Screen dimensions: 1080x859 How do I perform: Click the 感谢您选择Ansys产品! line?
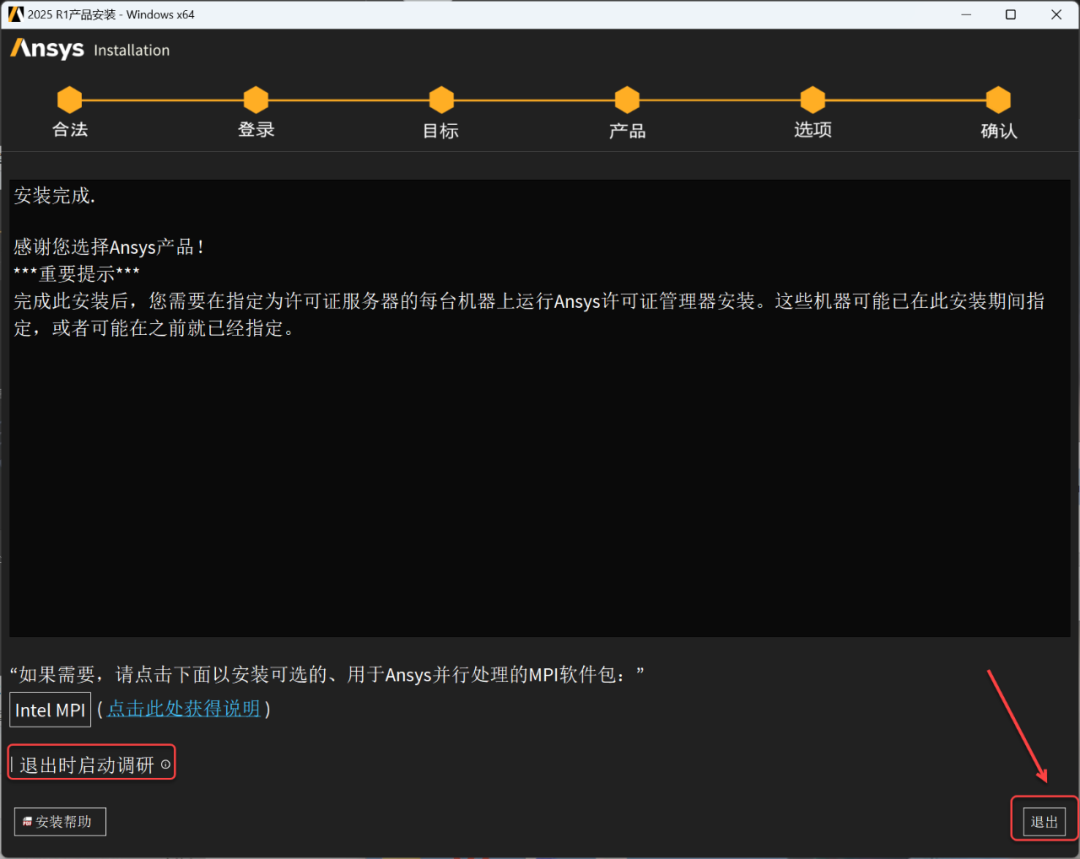click(x=109, y=247)
